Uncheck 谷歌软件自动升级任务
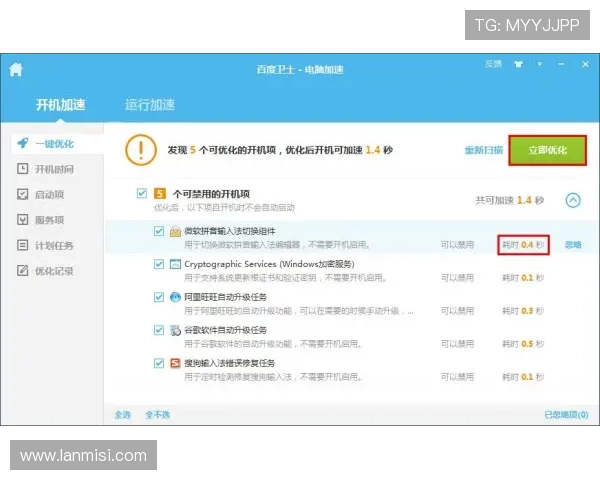 (x=159, y=330)
